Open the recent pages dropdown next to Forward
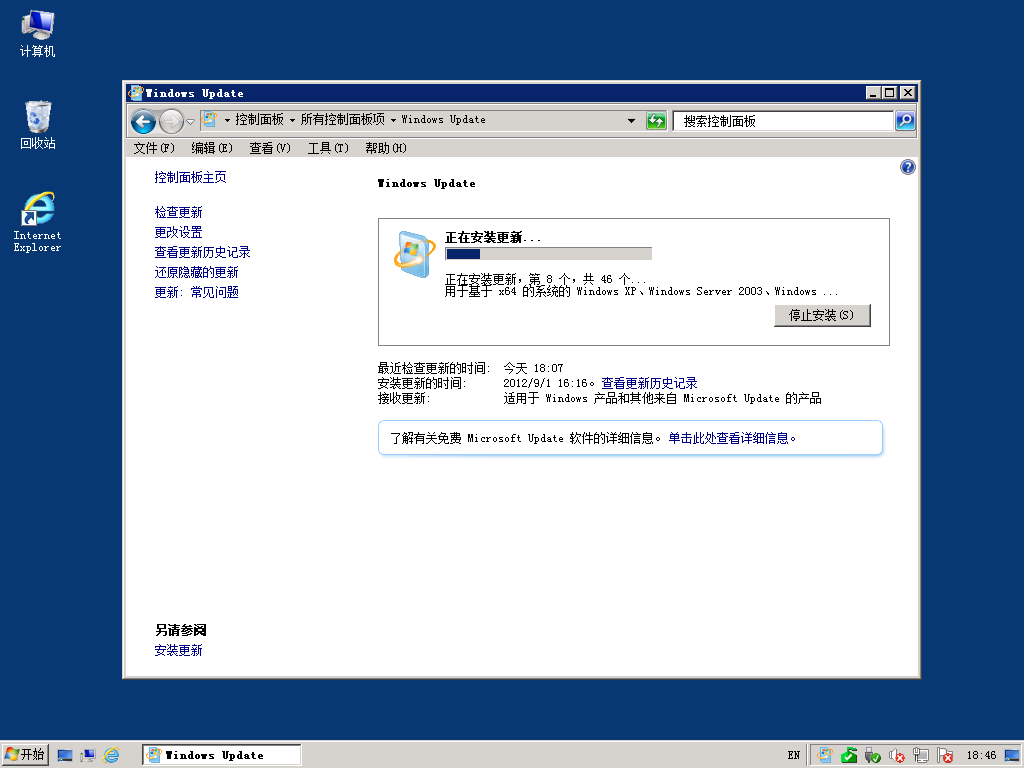The image size is (1024, 768). (x=190, y=121)
